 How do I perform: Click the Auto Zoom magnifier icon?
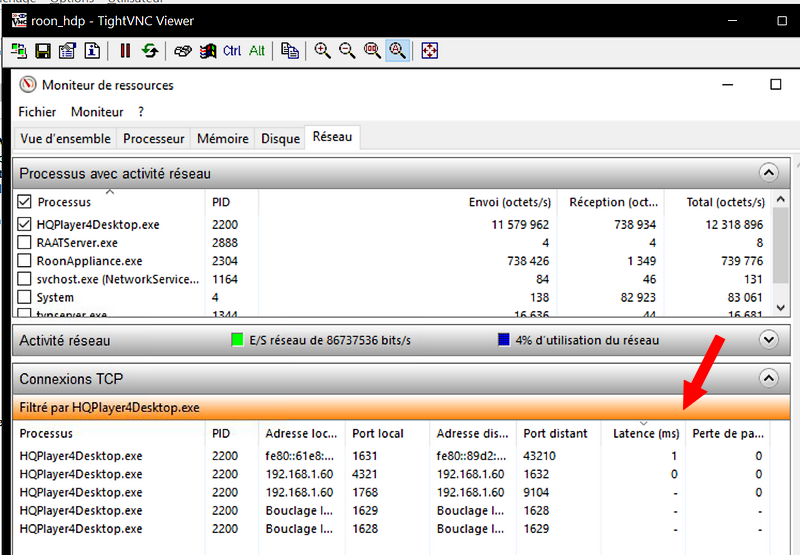coord(397,51)
